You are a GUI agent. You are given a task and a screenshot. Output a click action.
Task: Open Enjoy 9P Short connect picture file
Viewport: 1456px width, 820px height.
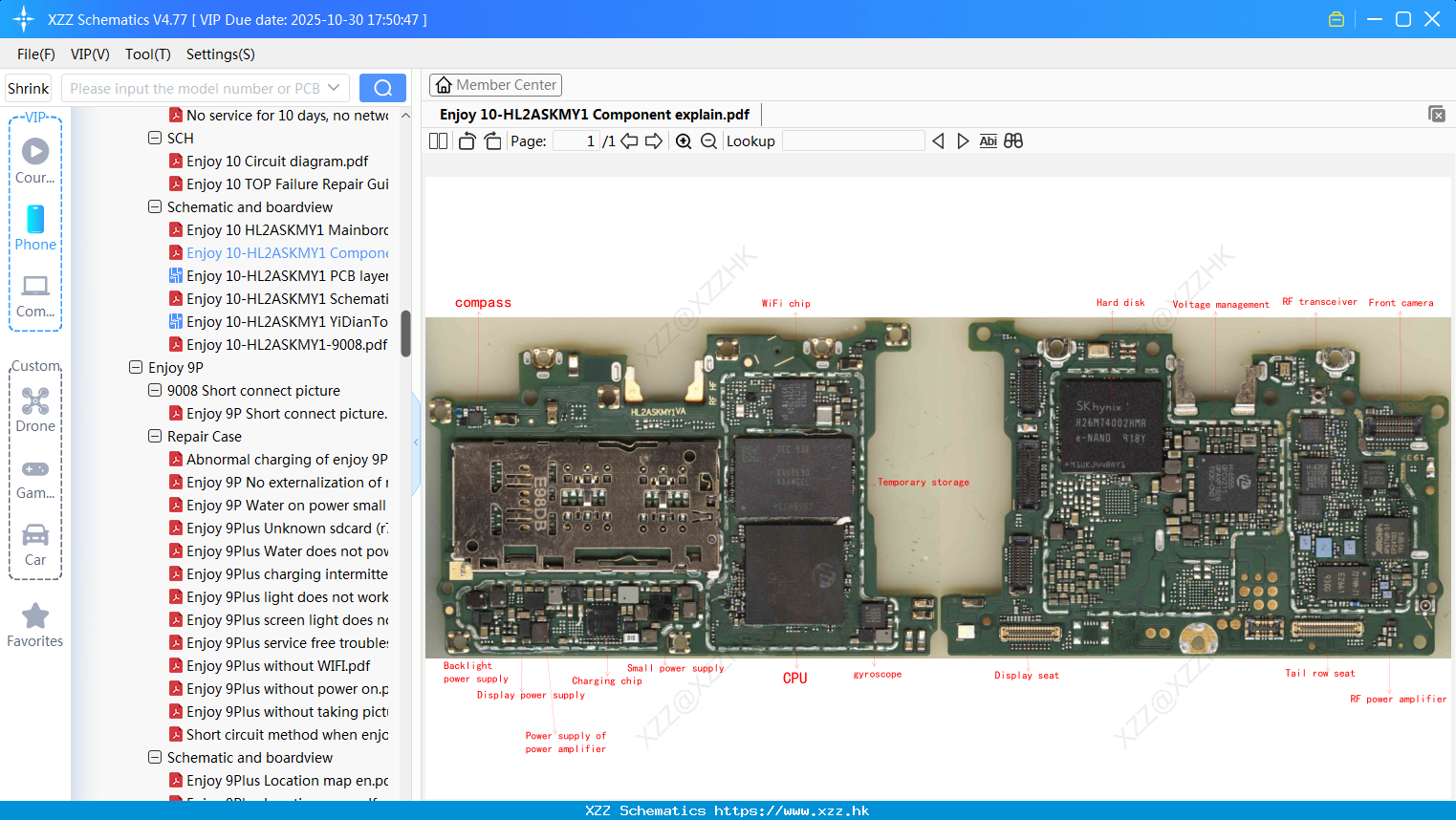click(279, 413)
